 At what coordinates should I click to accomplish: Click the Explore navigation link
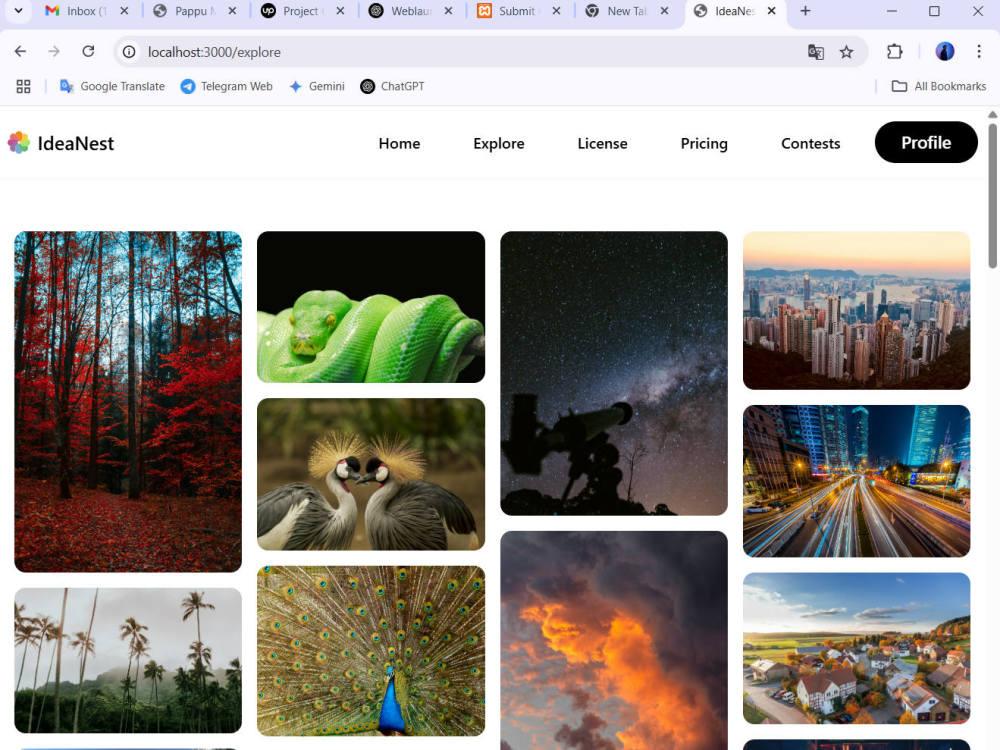pyautogui.click(x=499, y=143)
